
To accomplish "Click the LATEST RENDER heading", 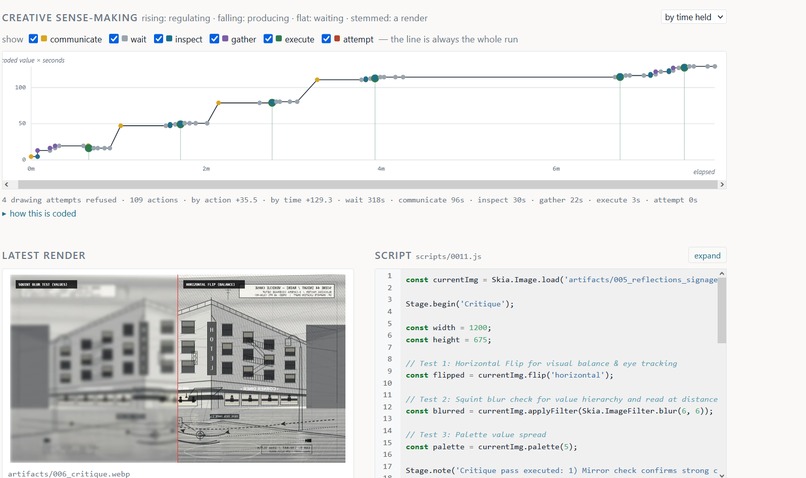I will pos(44,255).
